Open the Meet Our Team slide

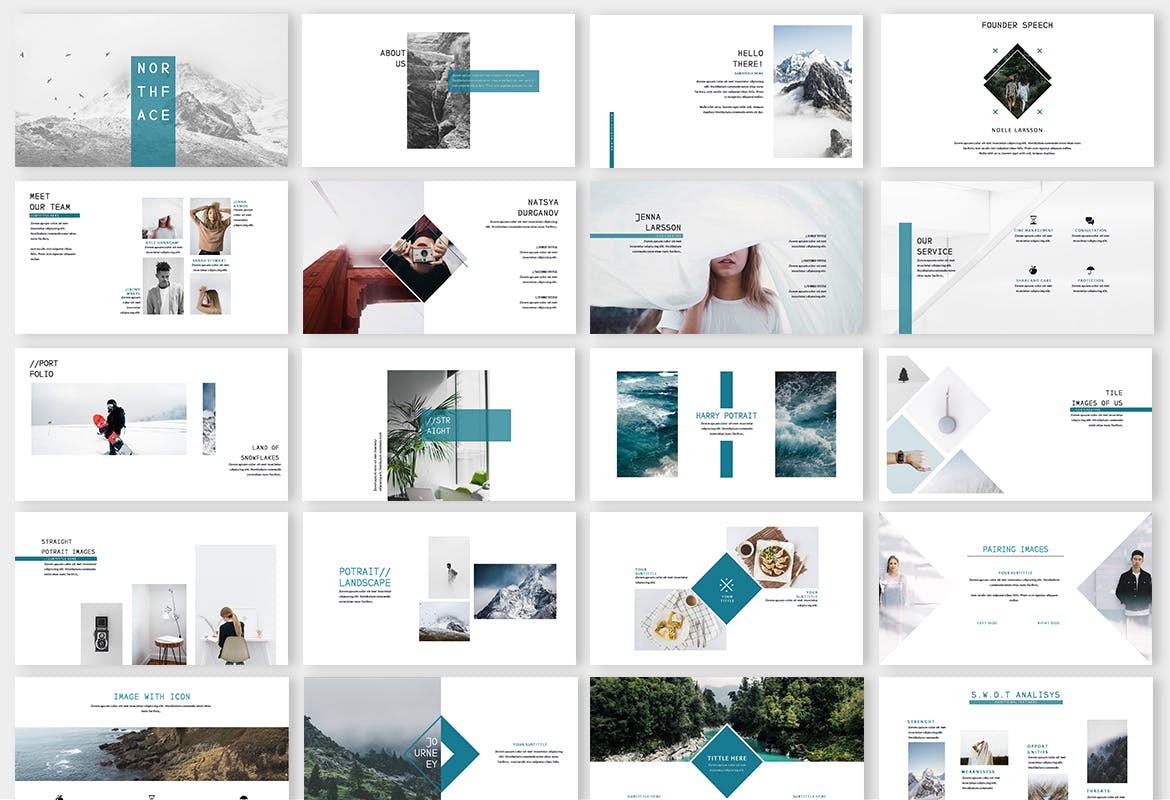151,257
